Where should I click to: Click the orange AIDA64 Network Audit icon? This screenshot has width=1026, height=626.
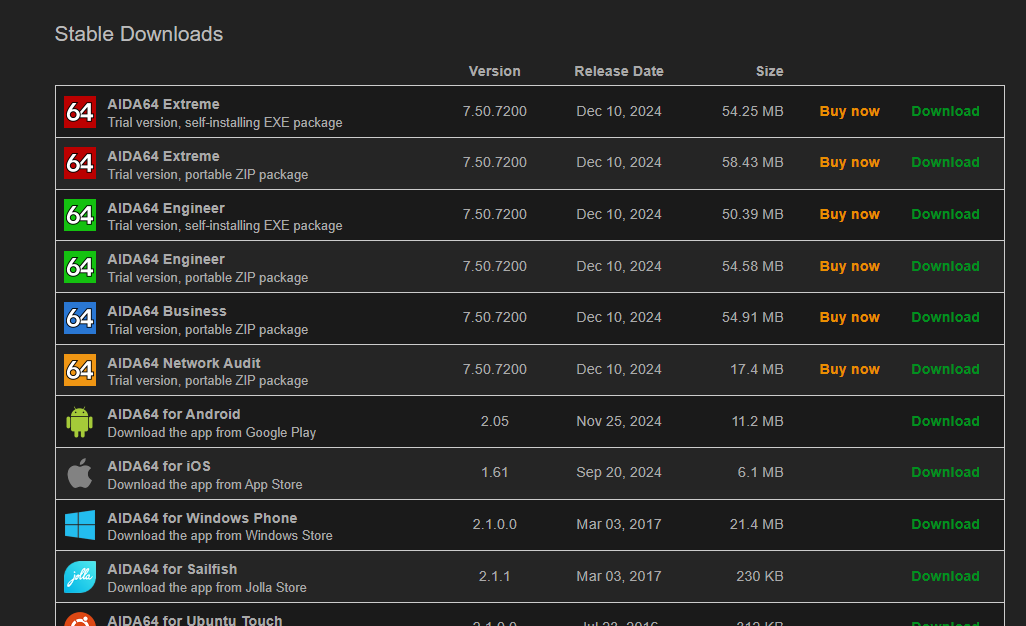[79, 370]
